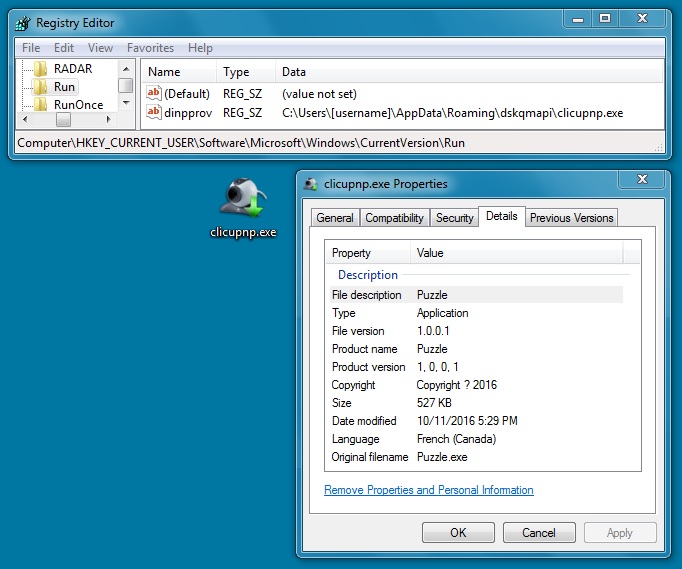
Task: Open the clicupnp.exe desktop webcam icon
Action: click(243, 197)
